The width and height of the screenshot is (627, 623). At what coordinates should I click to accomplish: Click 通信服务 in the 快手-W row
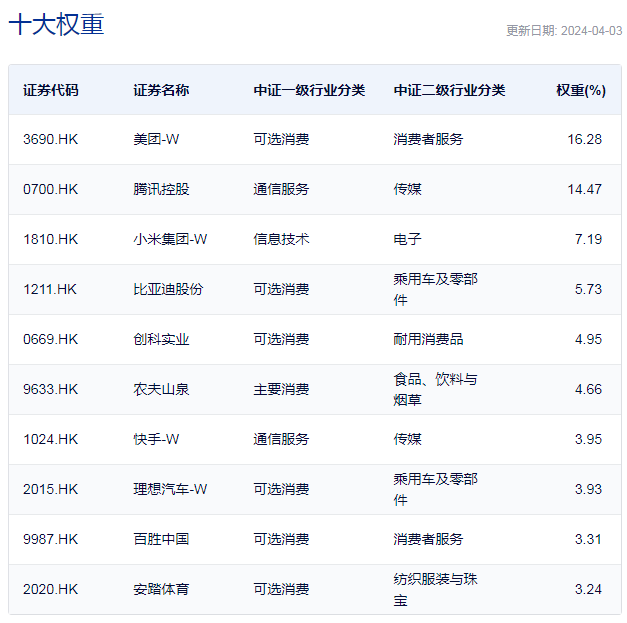[x=281, y=439]
